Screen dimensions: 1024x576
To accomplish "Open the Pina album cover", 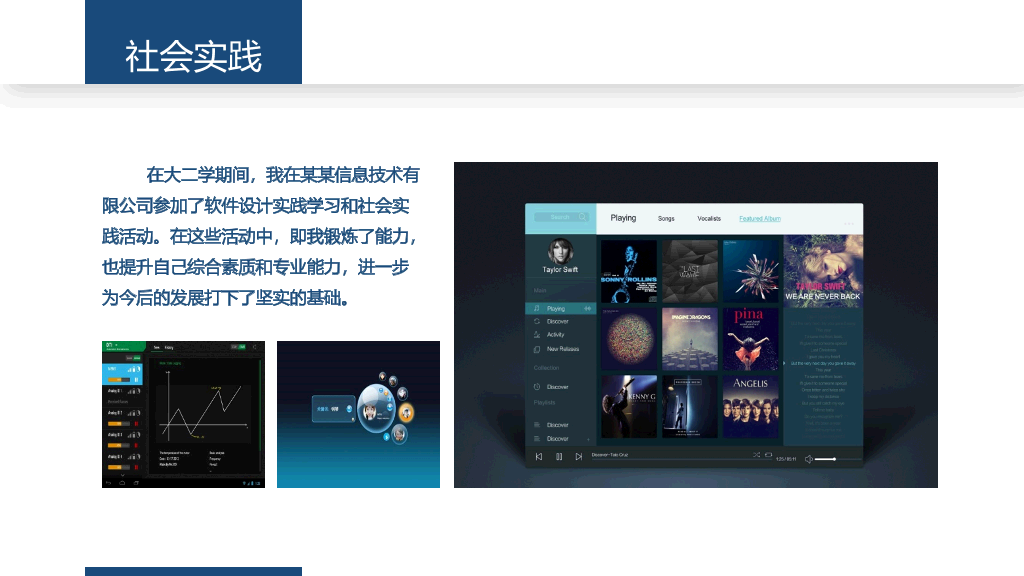I will click(x=751, y=339).
